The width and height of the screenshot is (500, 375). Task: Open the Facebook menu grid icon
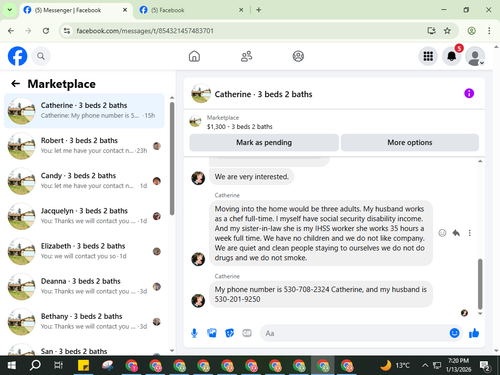[x=428, y=56]
